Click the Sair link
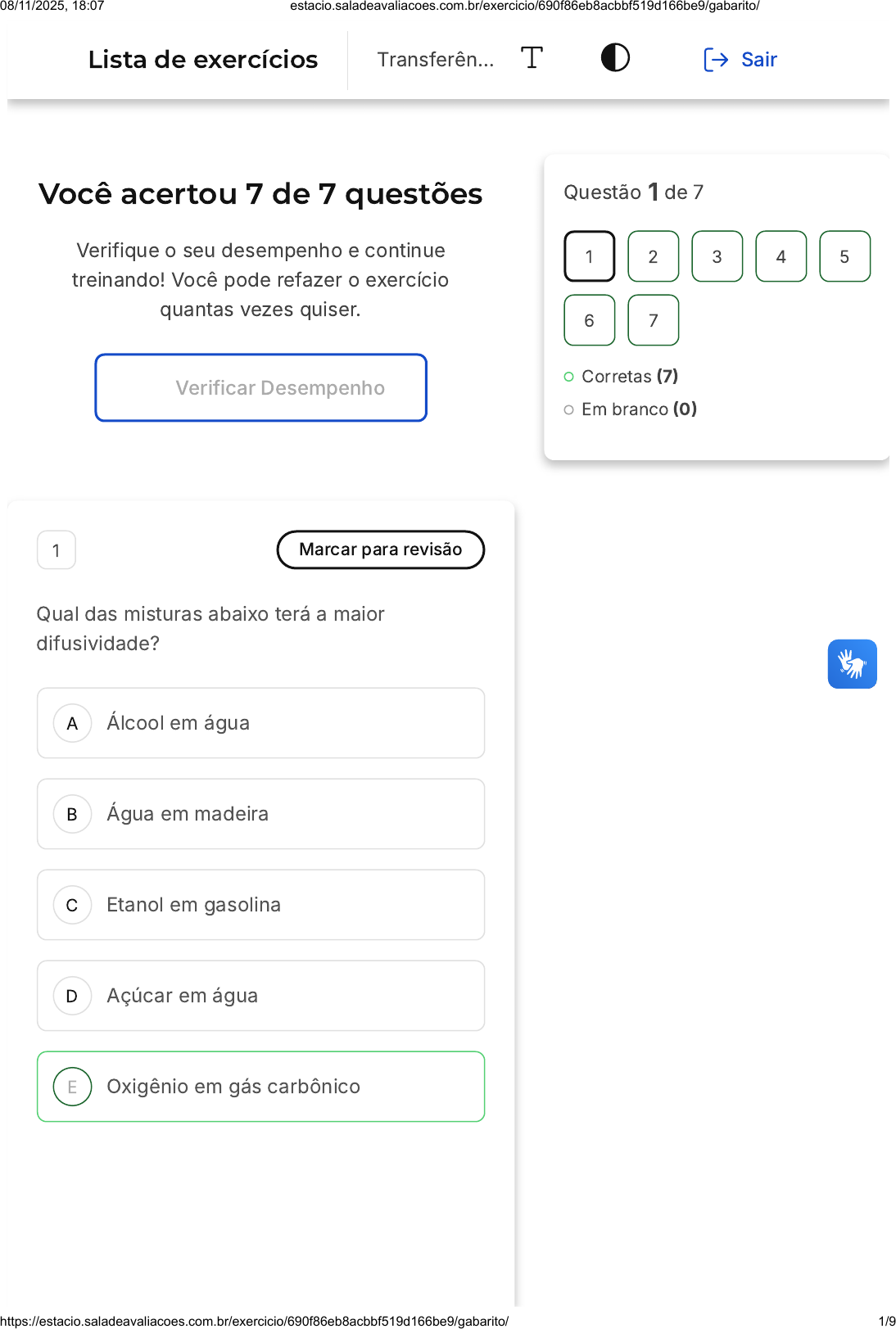 [758, 60]
